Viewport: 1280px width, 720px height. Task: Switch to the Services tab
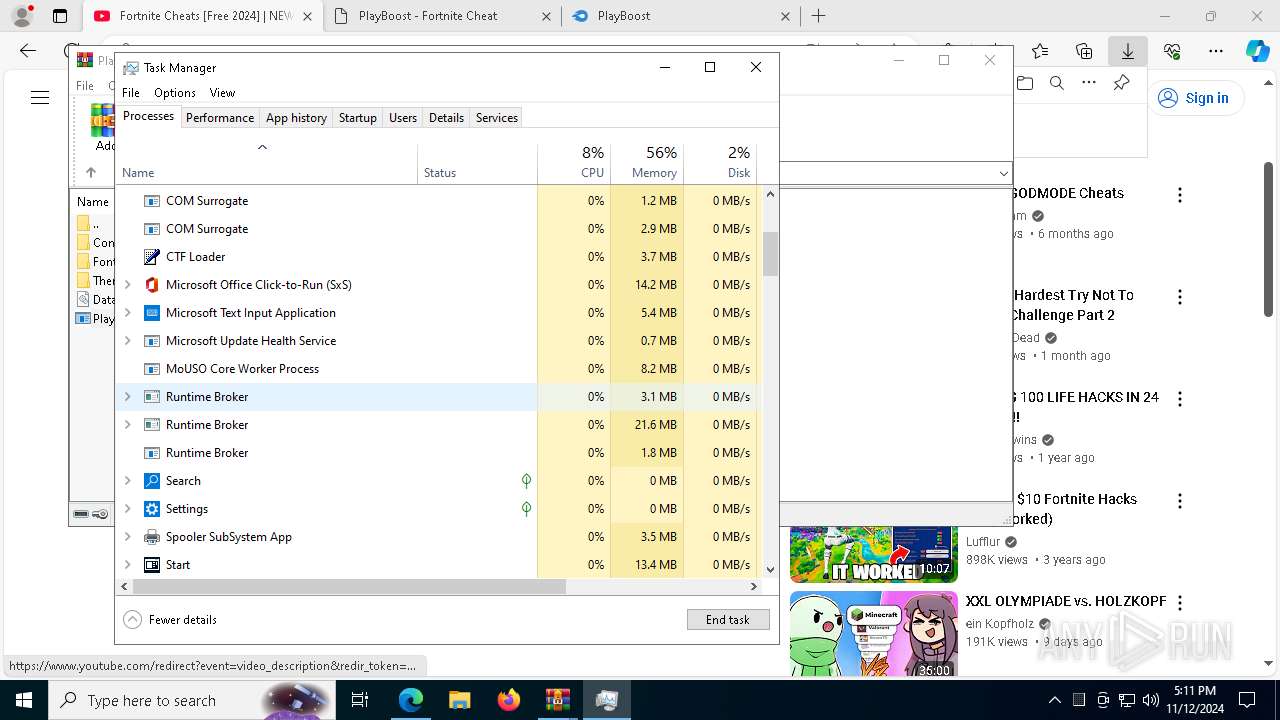pyautogui.click(x=497, y=118)
